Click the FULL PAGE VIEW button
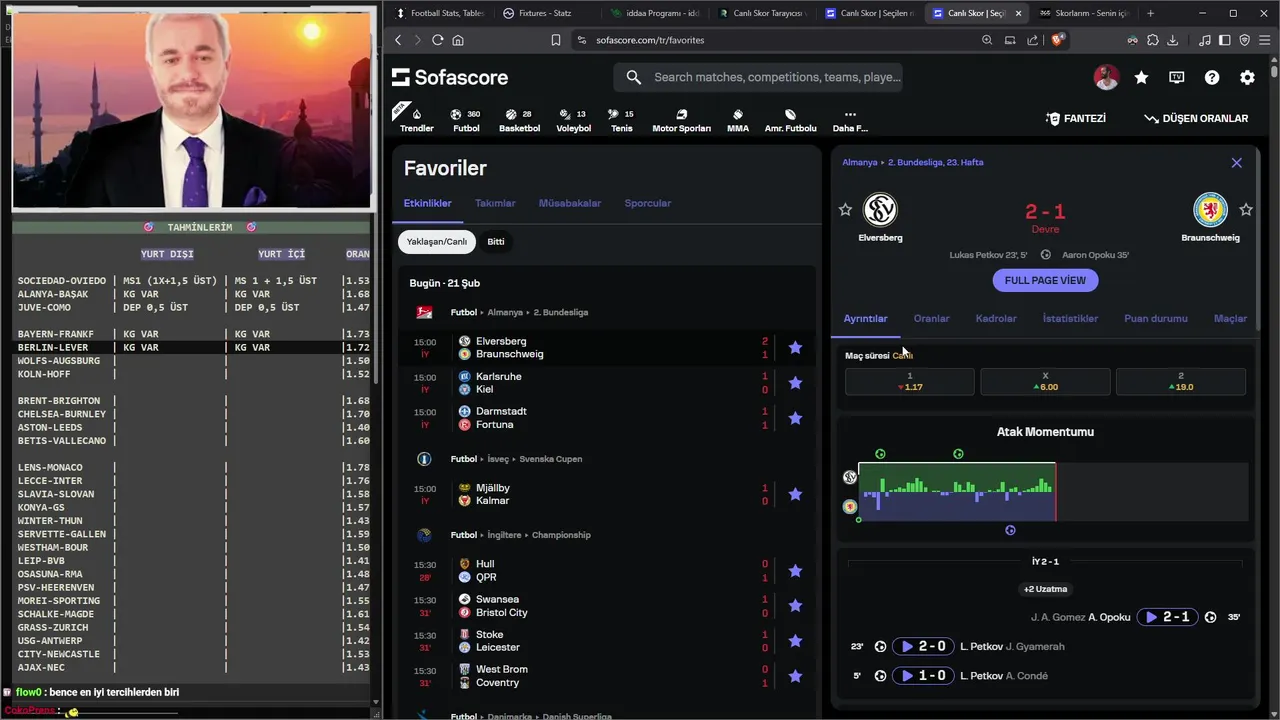The height and width of the screenshot is (720, 1280). [1045, 281]
